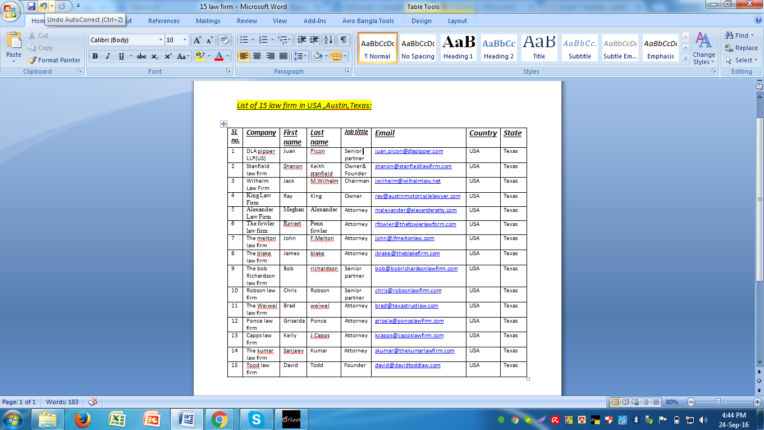Toggle Align Text Right

[270, 56]
